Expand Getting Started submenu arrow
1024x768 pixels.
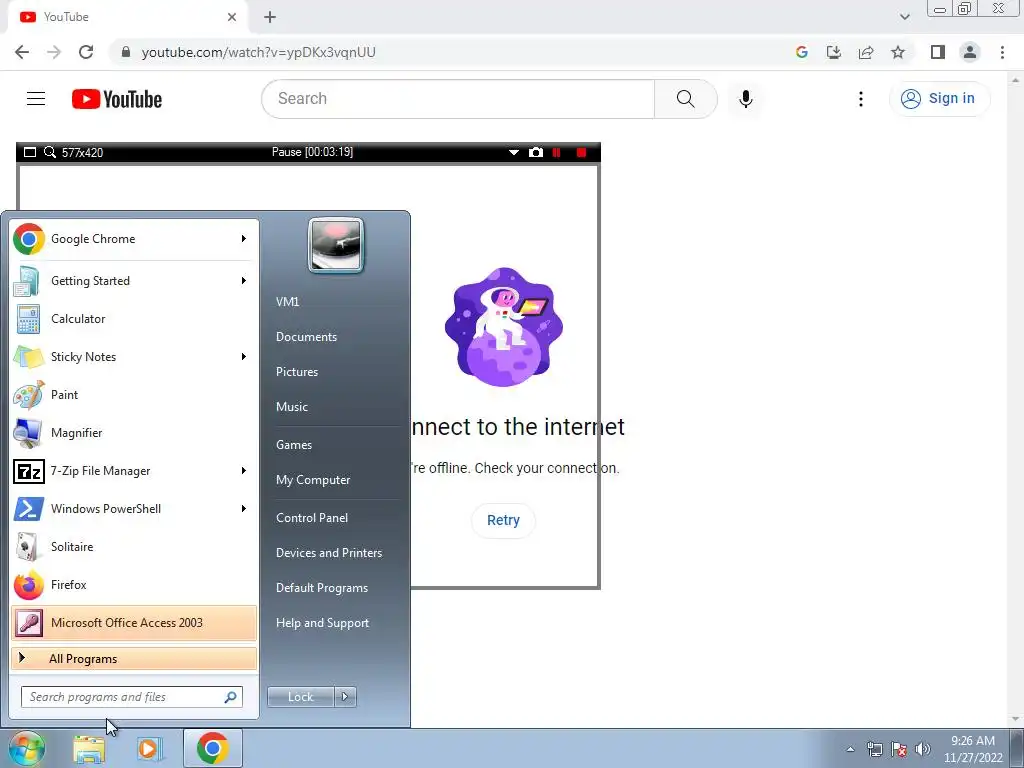click(x=244, y=281)
